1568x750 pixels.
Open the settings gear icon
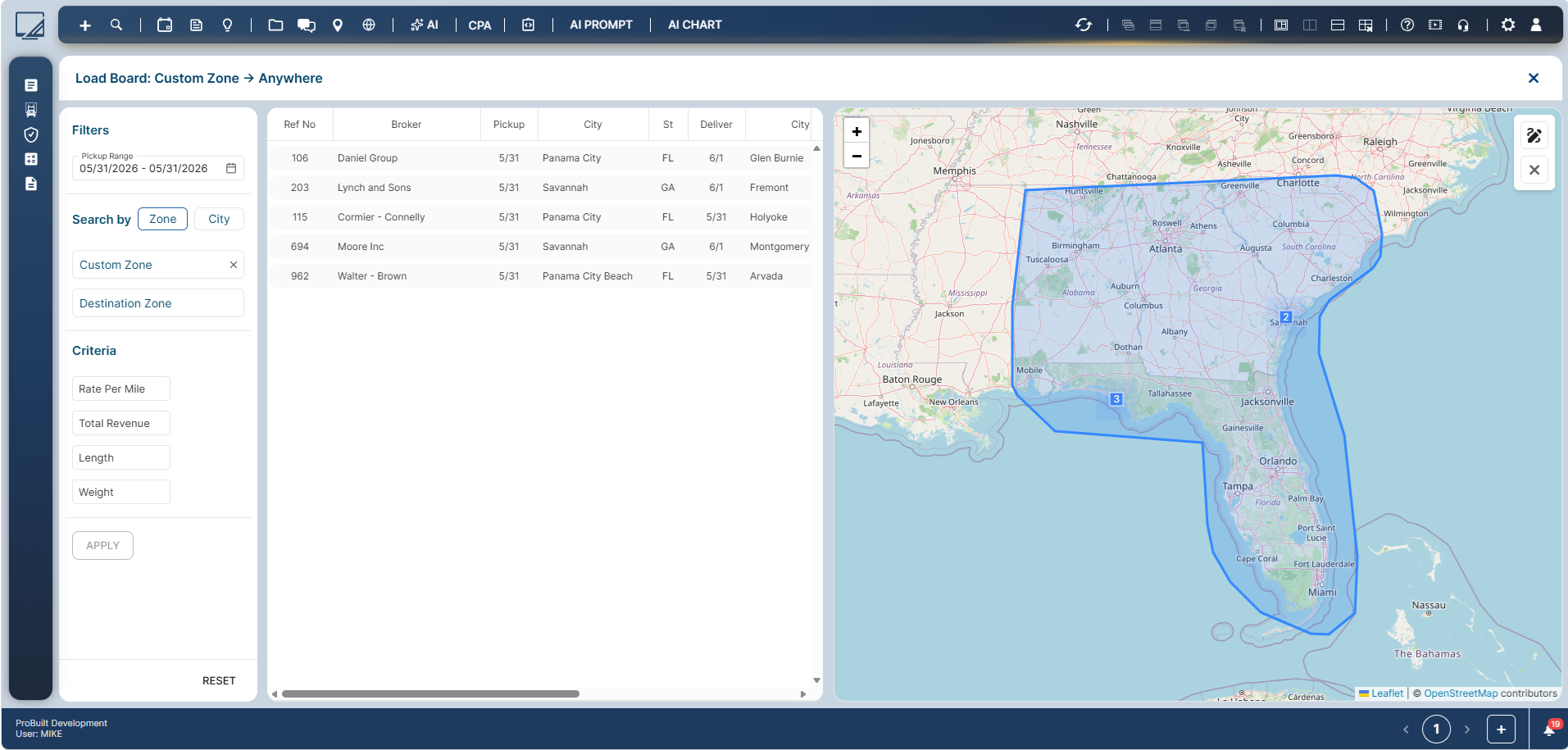tap(1508, 25)
